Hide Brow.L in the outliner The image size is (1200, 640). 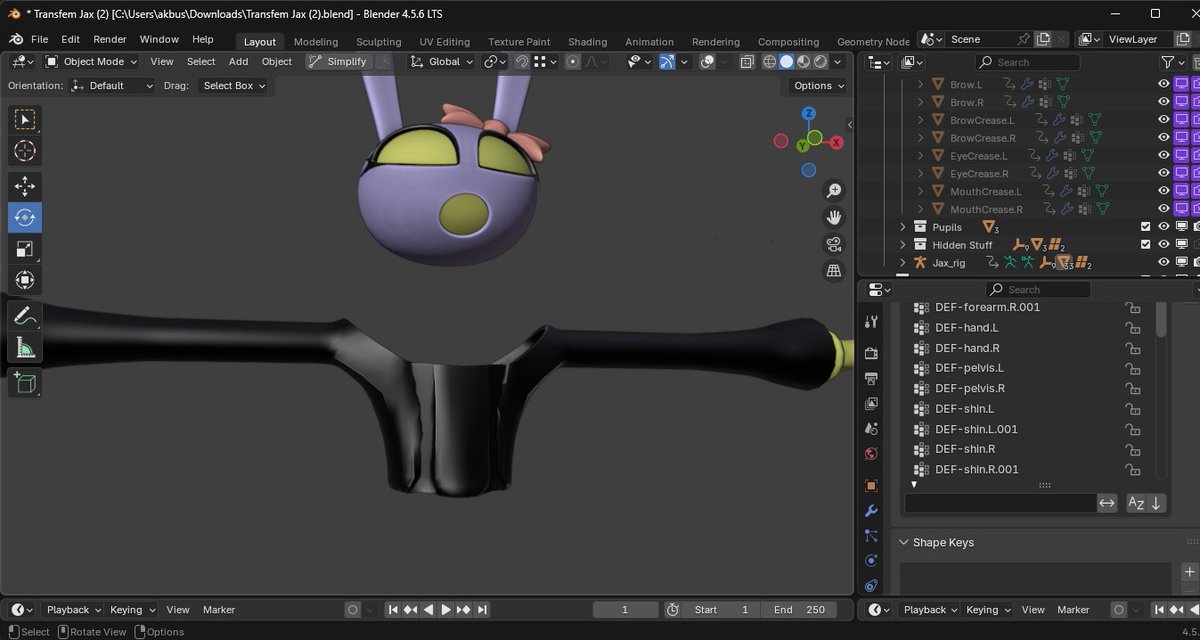pos(1163,84)
